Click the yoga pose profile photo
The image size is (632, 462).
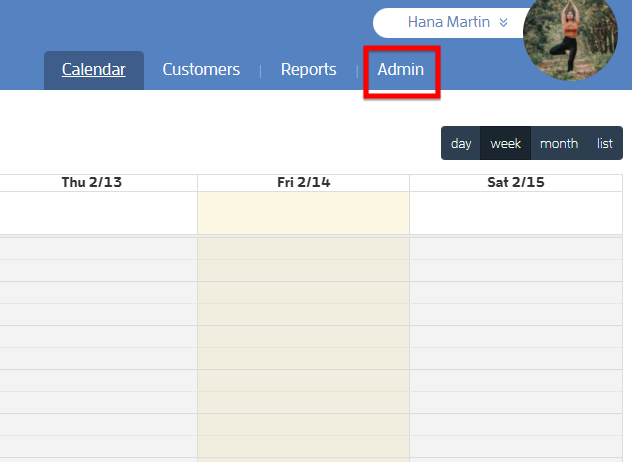click(x=570, y=36)
